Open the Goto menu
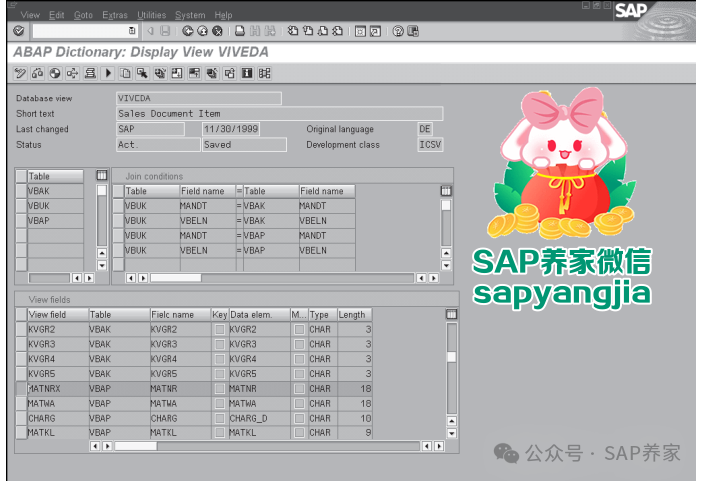This screenshot has width=703, height=481. pos(83,15)
